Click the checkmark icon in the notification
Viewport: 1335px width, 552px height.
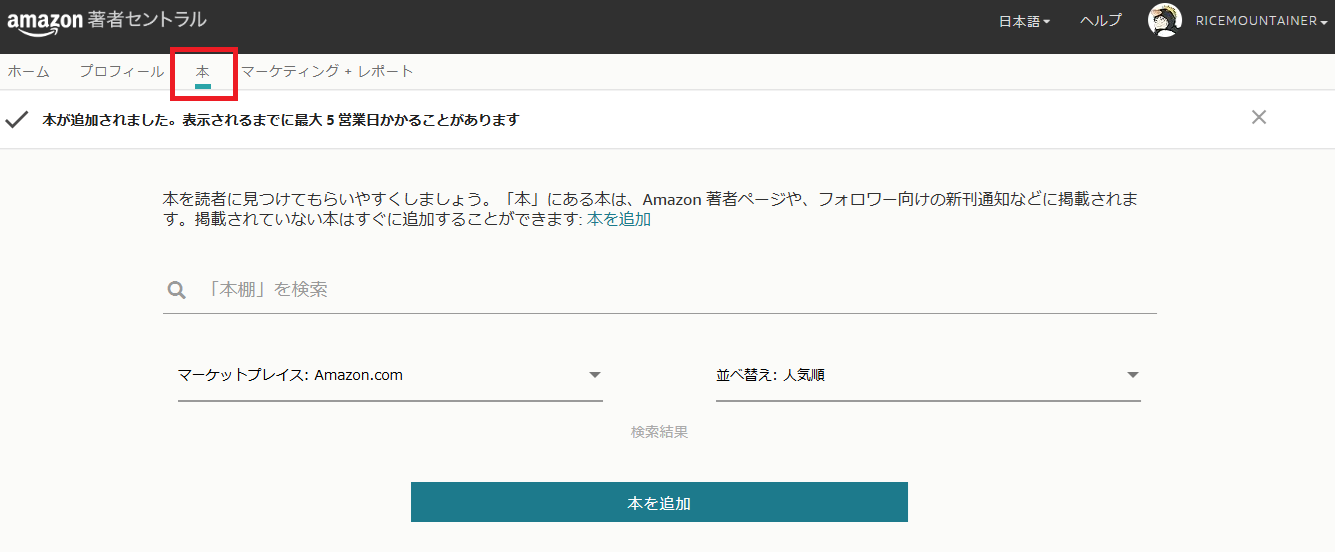[16, 119]
